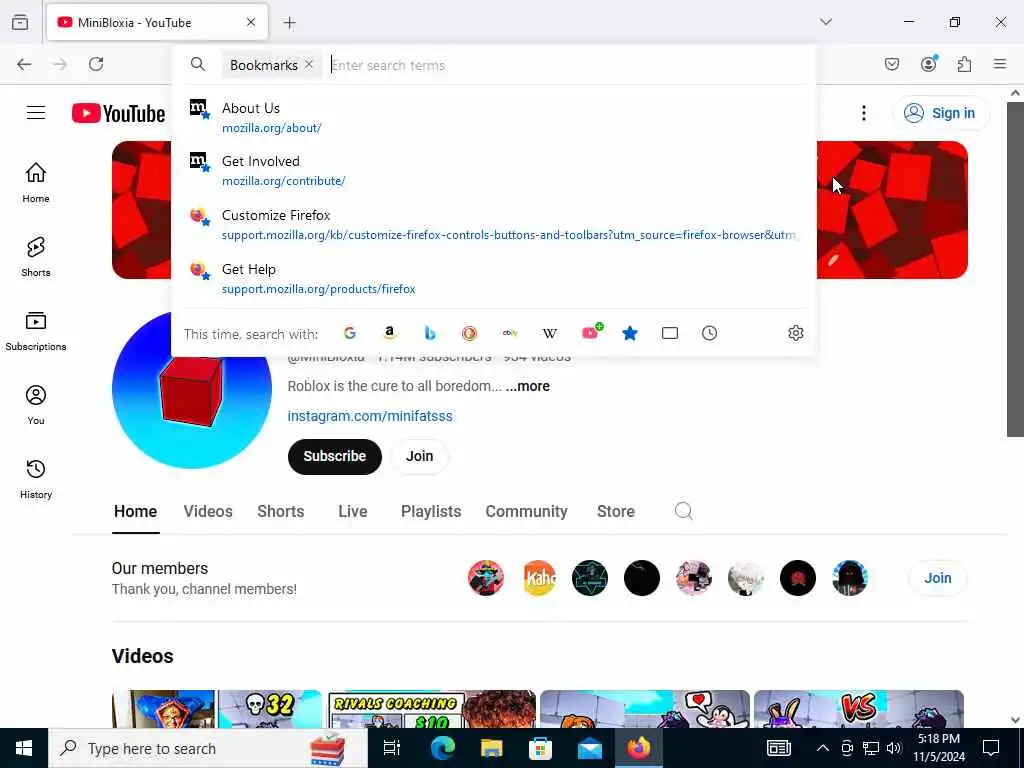Viewport: 1024px width, 768px height.
Task: Open File Explorer from taskbar
Action: coord(491,748)
